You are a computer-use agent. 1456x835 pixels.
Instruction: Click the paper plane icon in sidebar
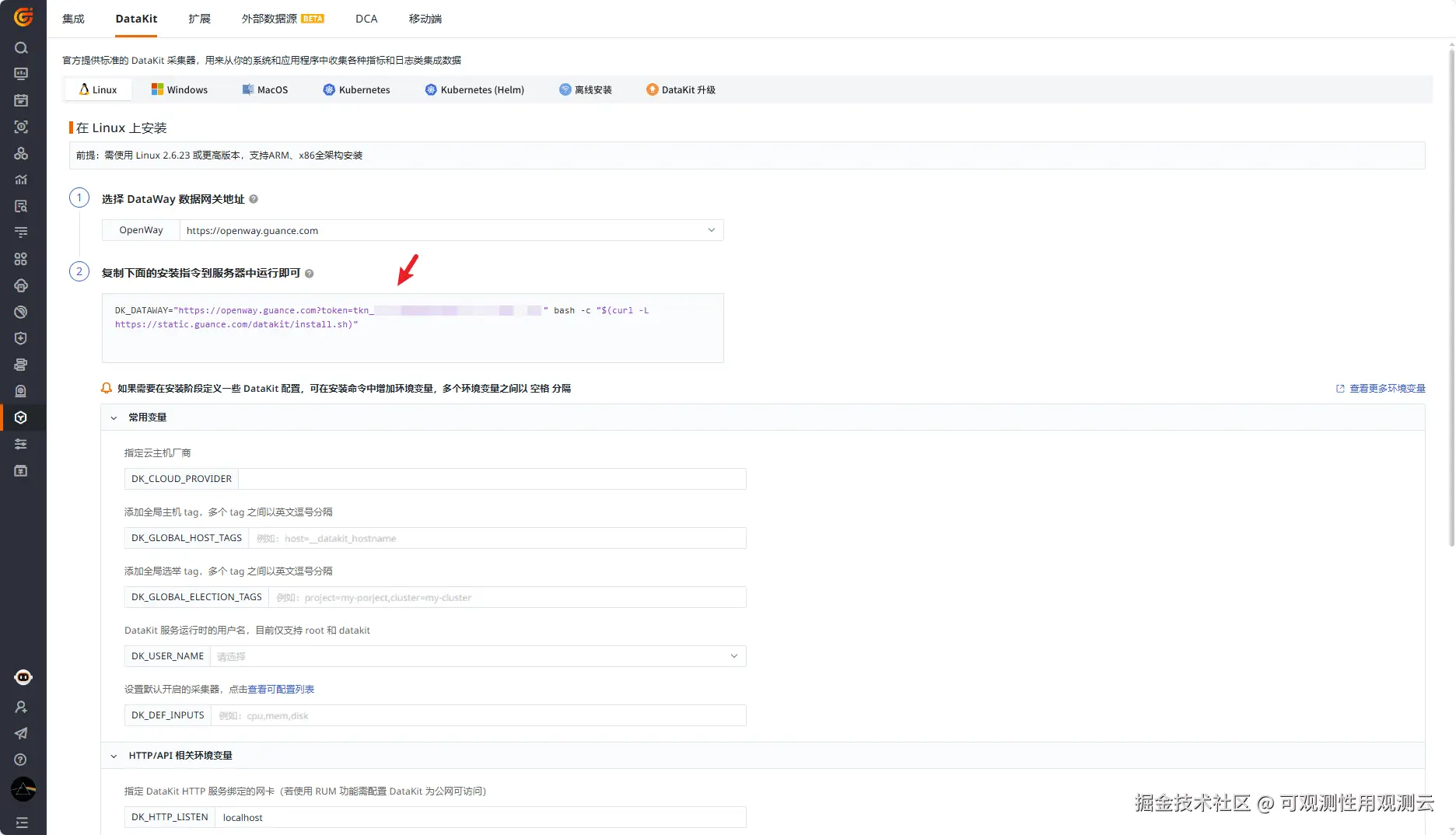tap(21, 733)
